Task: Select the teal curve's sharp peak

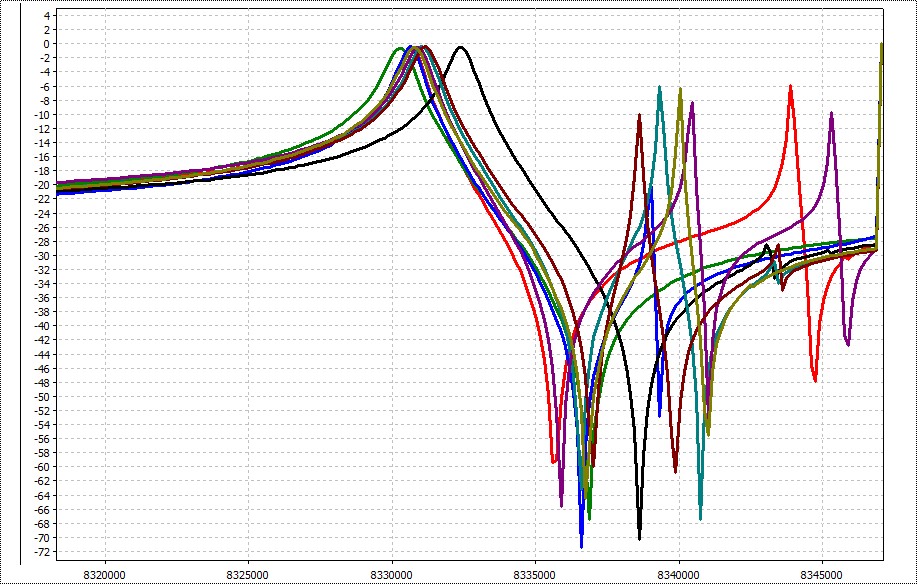Action: [x=660, y=88]
